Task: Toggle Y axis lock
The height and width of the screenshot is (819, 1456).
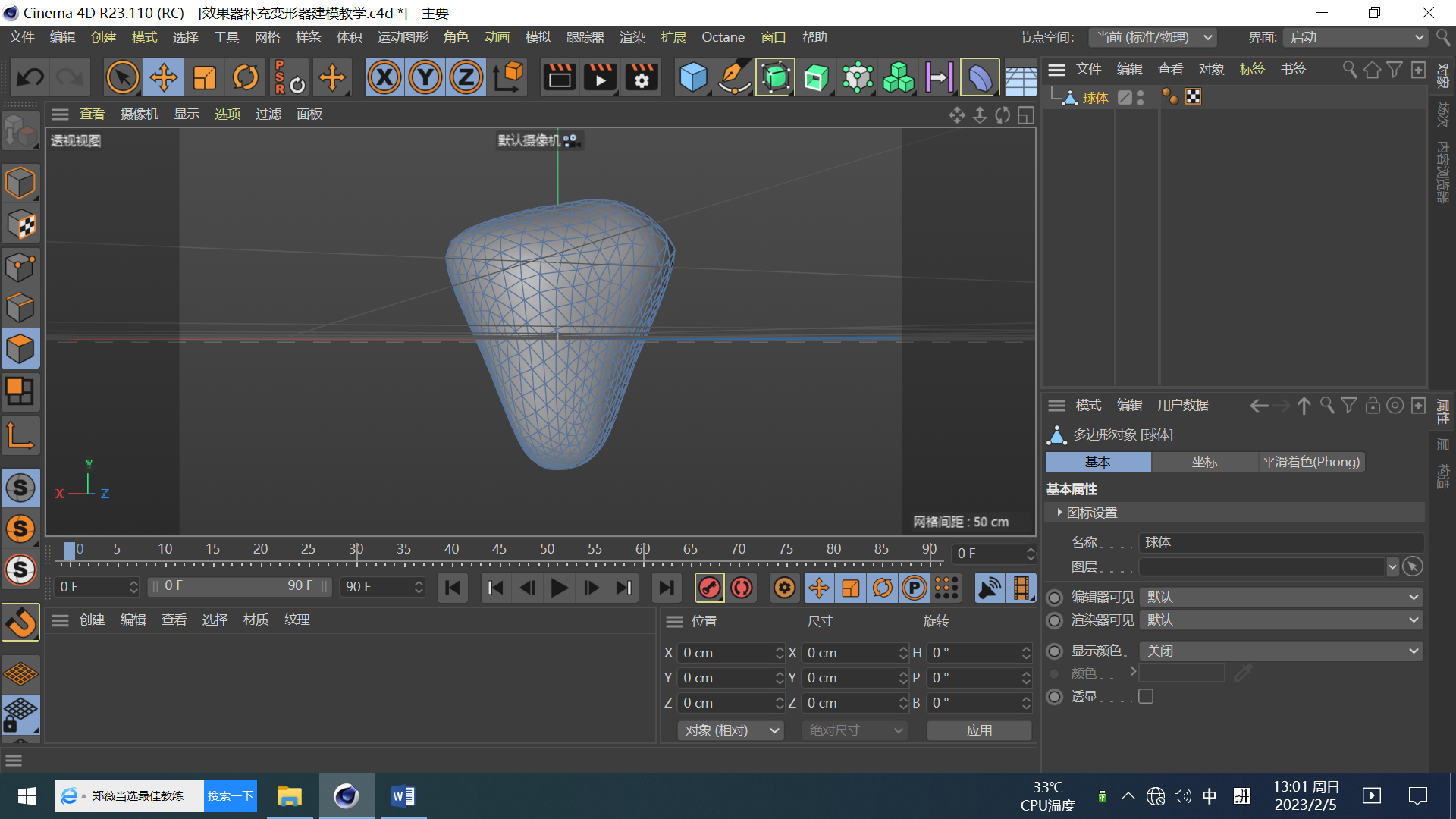Action: tap(425, 77)
